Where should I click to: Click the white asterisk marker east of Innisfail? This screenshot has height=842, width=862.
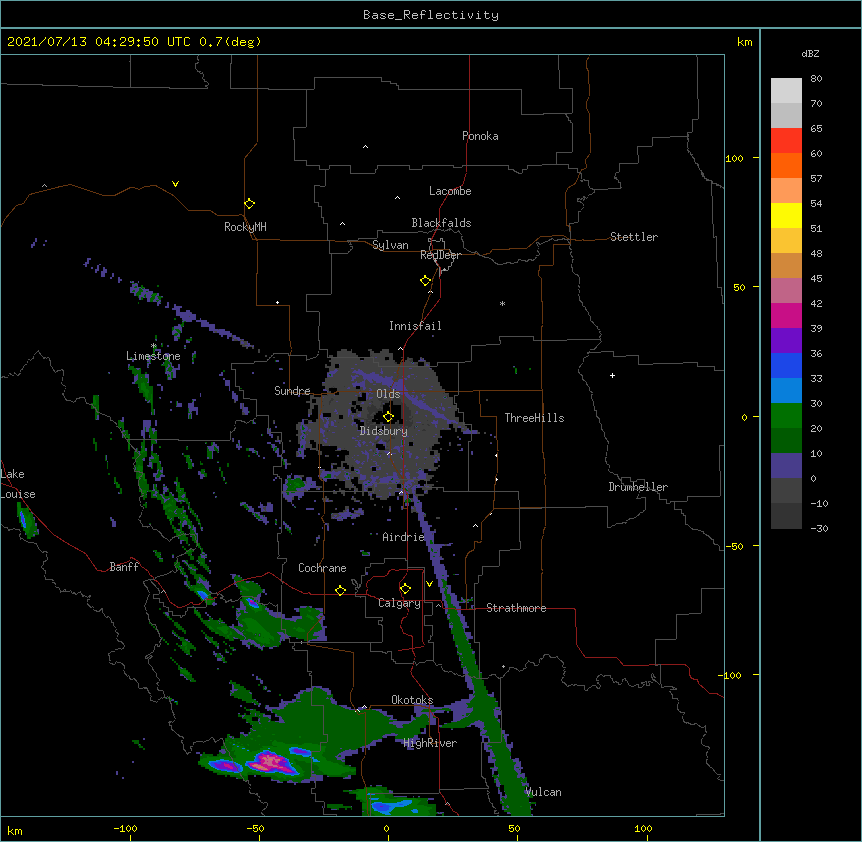tap(502, 303)
